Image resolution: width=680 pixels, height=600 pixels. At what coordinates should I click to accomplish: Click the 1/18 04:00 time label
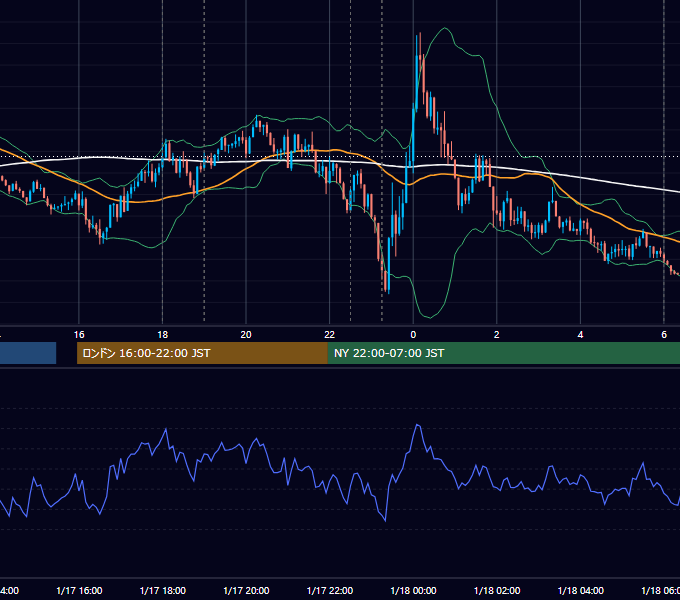pyautogui.click(x=580, y=590)
